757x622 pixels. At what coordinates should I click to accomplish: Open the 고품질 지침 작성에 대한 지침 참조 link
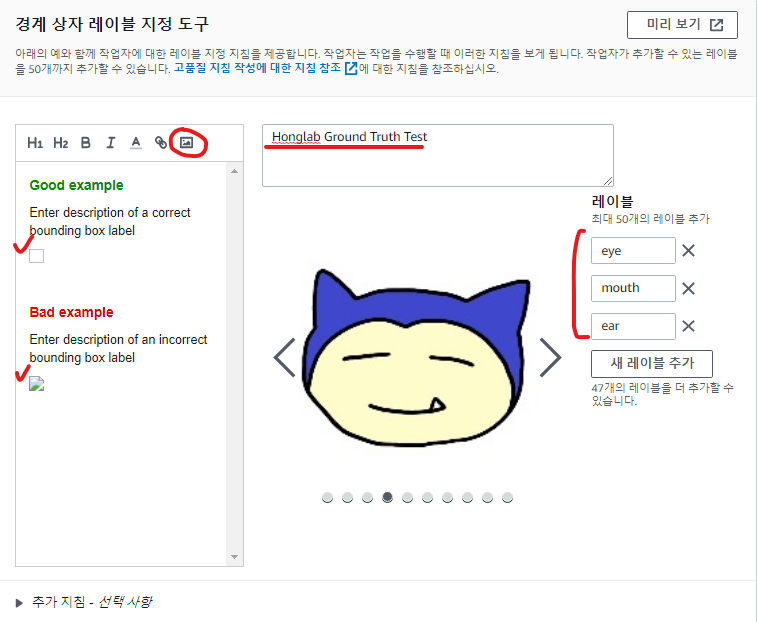click(x=266, y=68)
